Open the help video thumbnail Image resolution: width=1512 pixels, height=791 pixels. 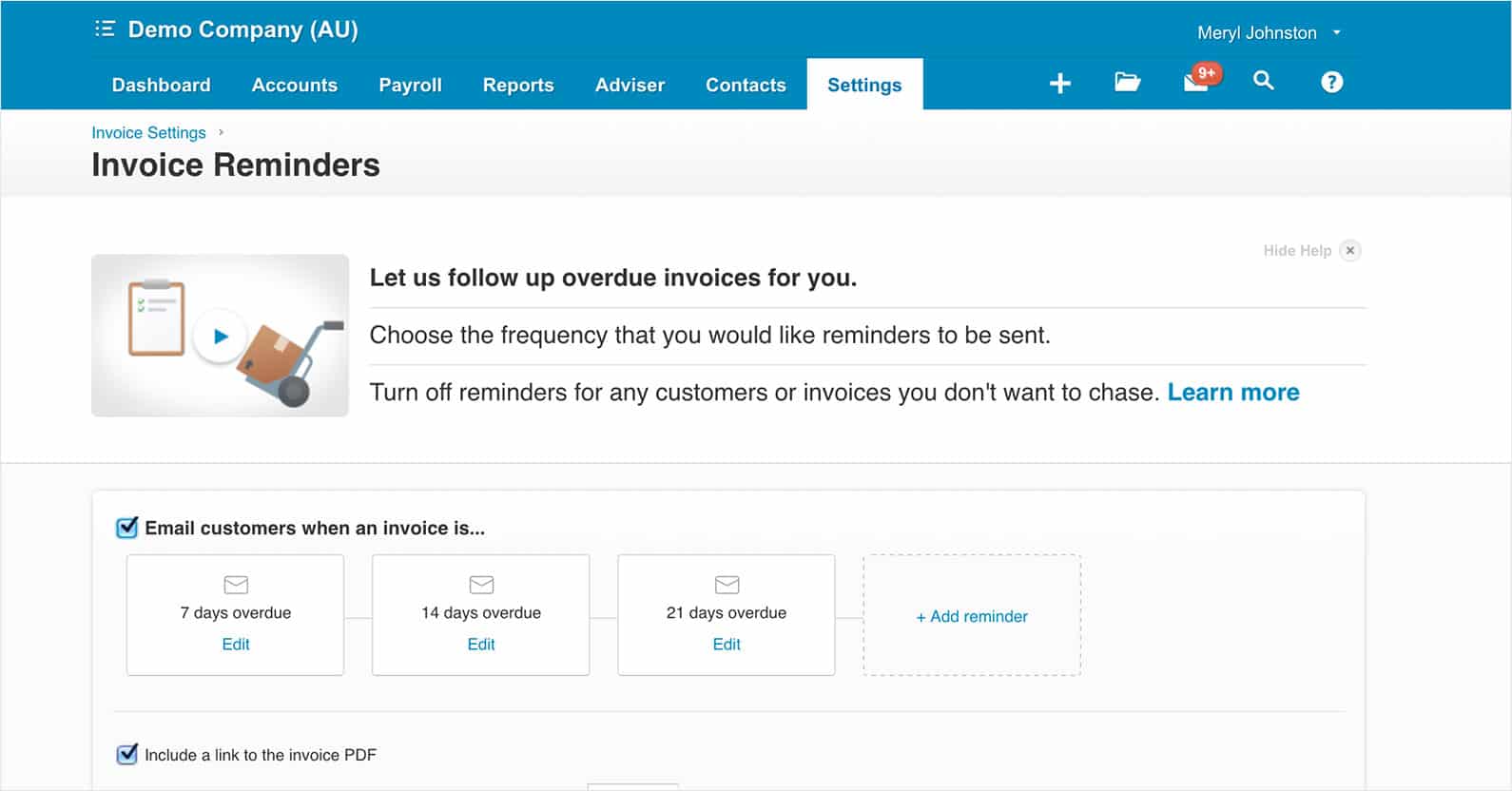(x=220, y=336)
